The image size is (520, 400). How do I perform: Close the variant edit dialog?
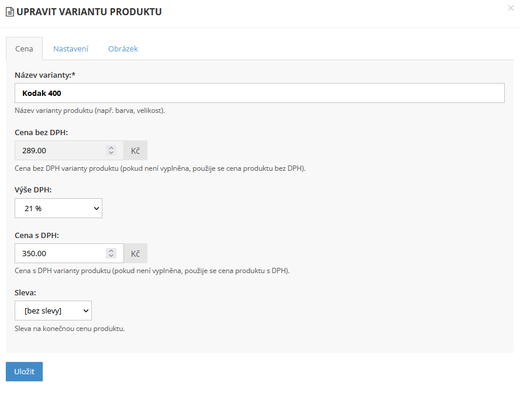(510, 8)
